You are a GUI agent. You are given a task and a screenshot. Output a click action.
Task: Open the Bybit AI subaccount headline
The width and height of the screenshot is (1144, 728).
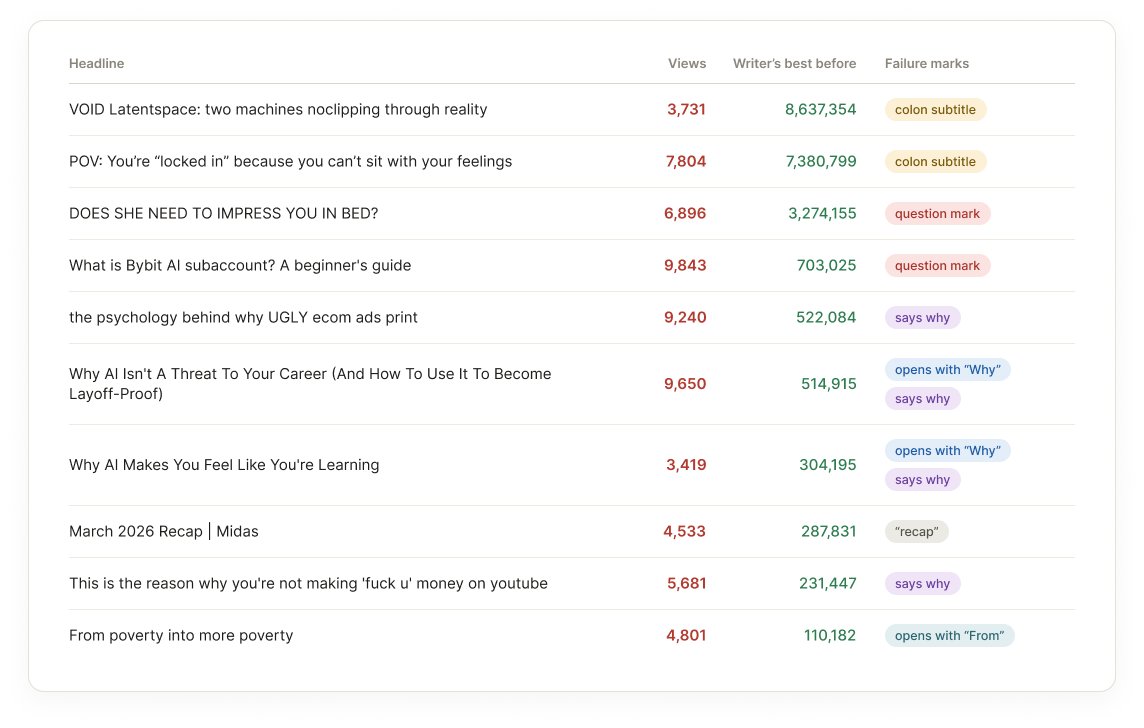pos(240,266)
